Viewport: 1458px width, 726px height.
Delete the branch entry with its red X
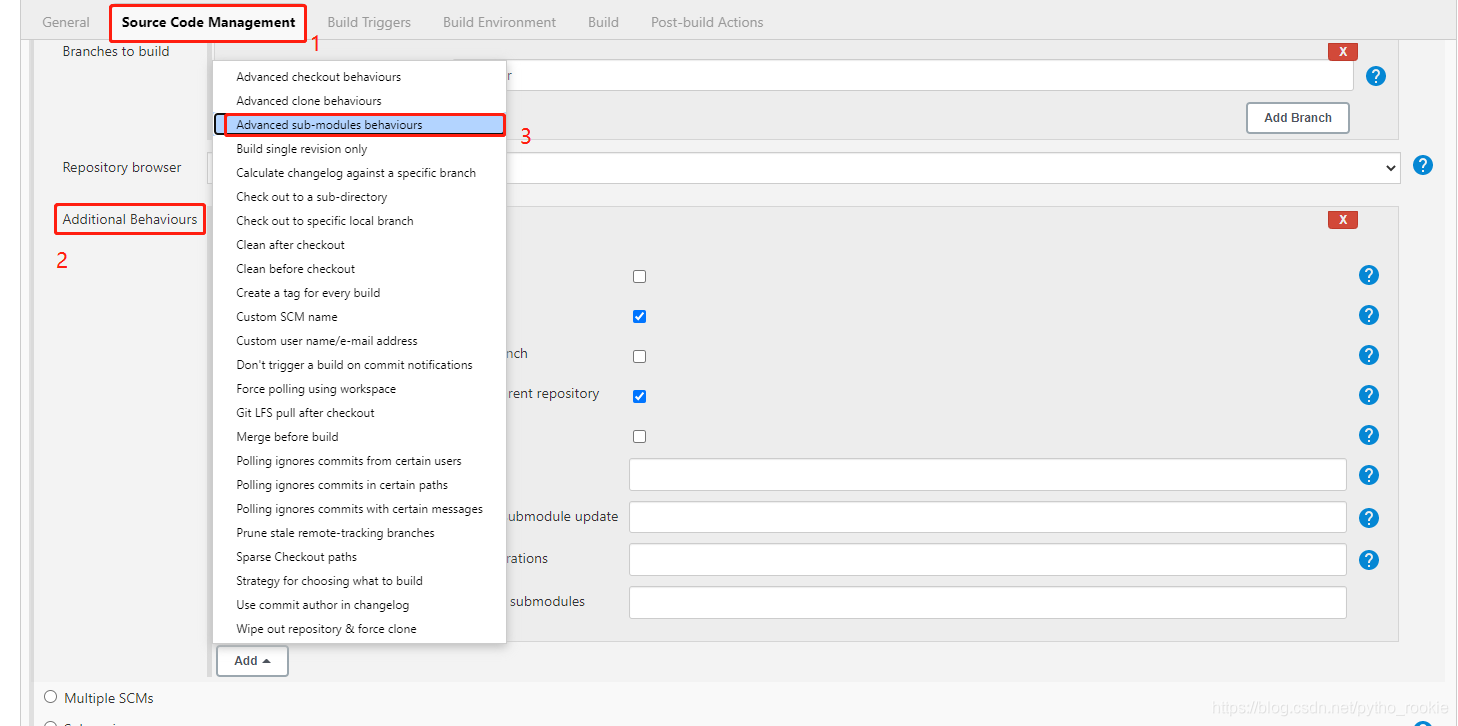coord(1342,51)
